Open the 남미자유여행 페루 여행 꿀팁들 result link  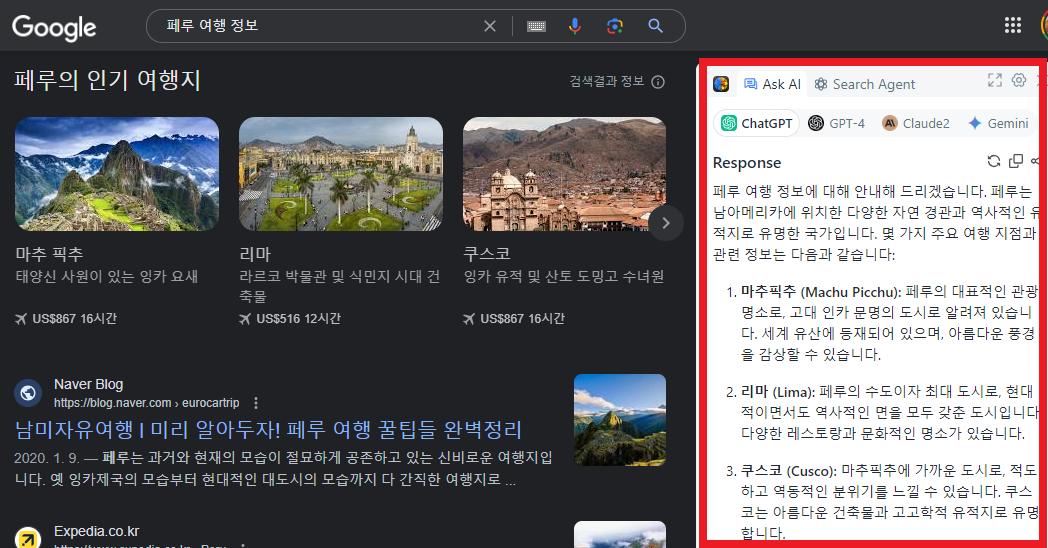tap(268, 430)
